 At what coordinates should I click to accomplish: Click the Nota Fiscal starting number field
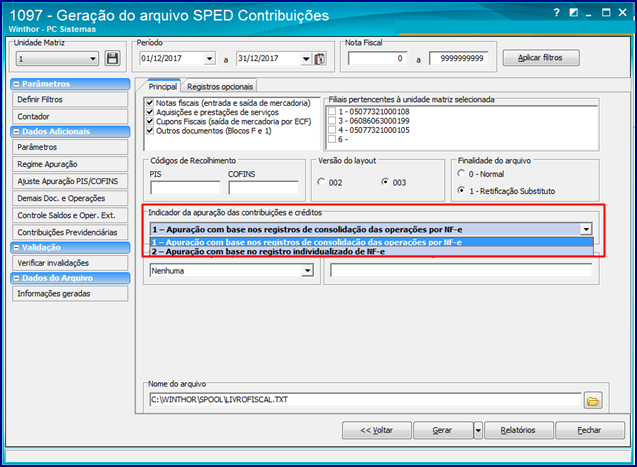377,58
